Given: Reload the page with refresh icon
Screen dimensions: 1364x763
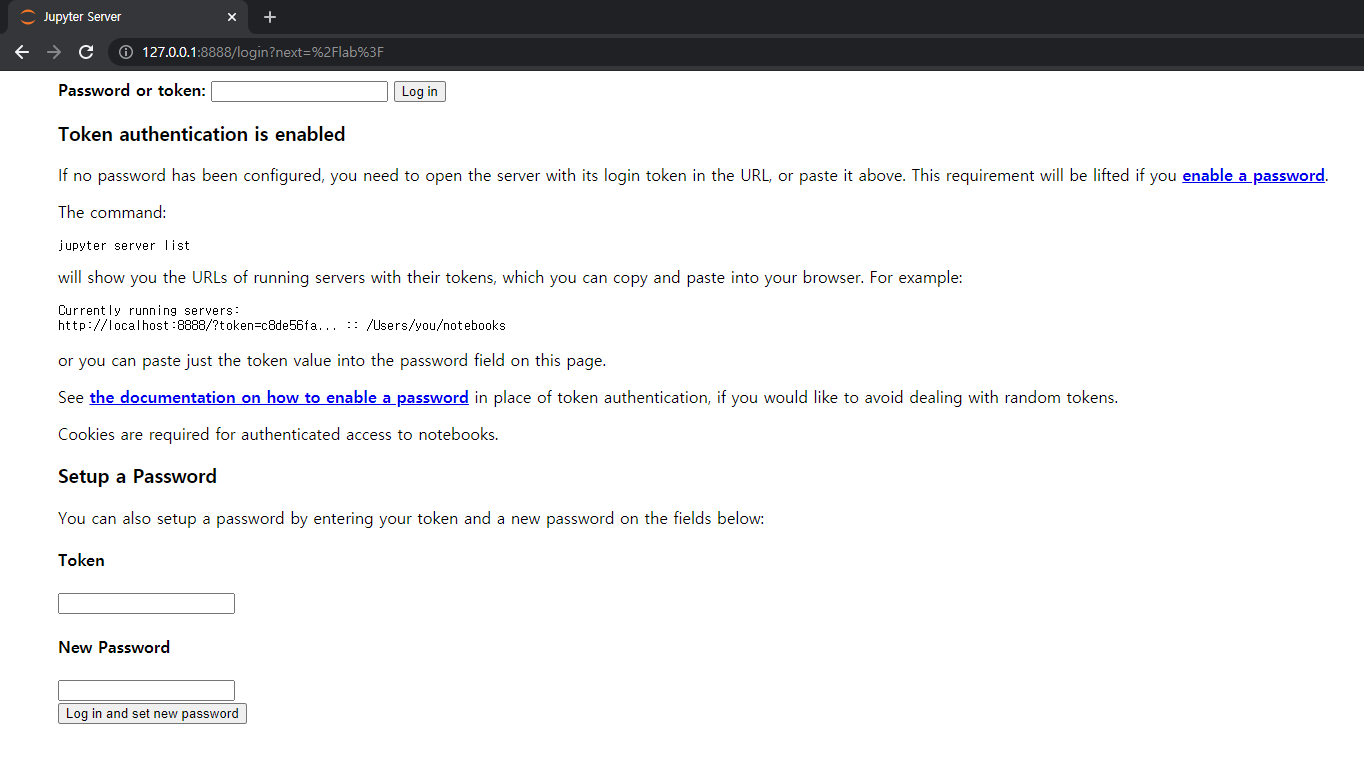Looking at the screenshot, I should [x=86, y=52].
